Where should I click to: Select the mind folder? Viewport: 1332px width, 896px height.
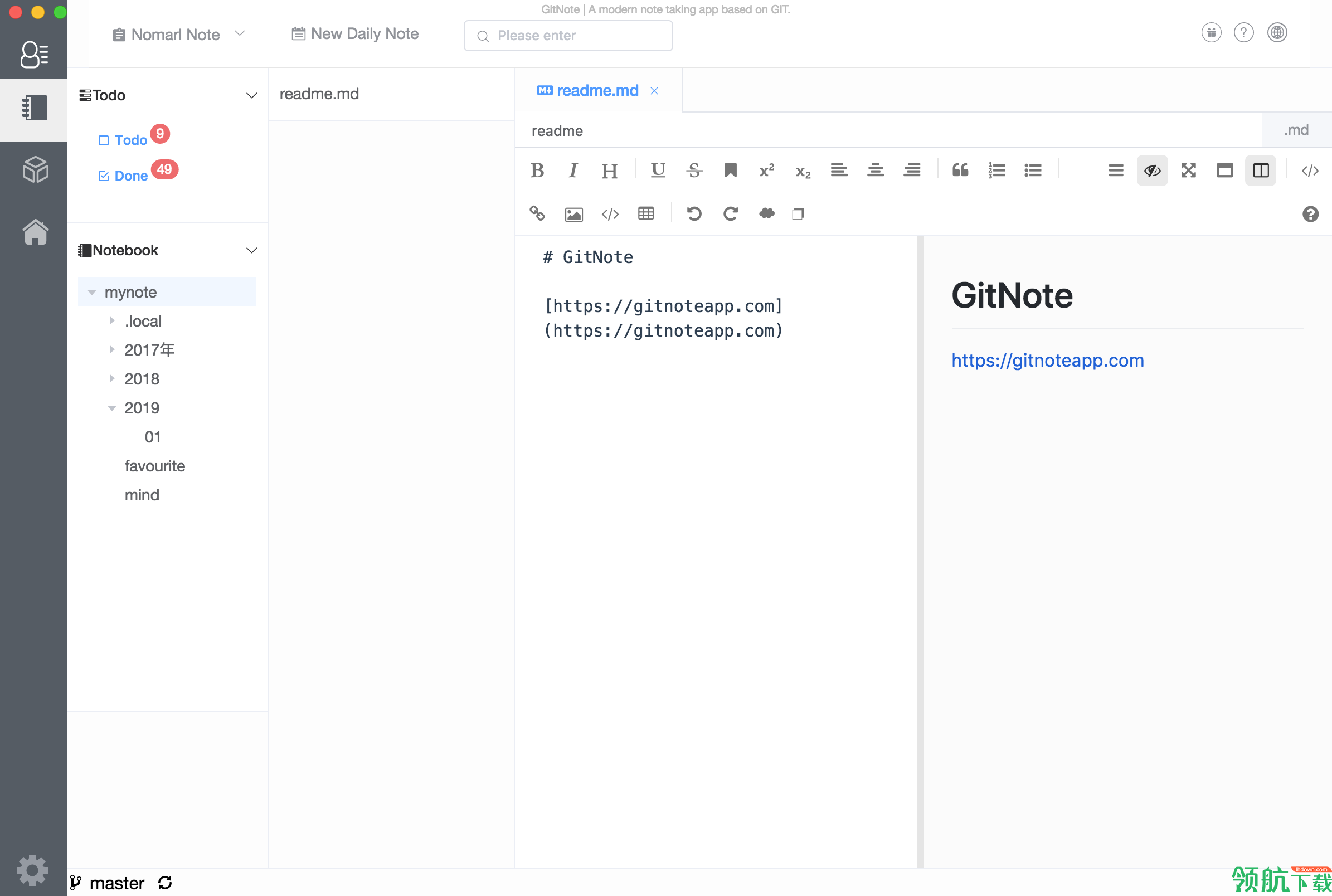coord(142,495)
